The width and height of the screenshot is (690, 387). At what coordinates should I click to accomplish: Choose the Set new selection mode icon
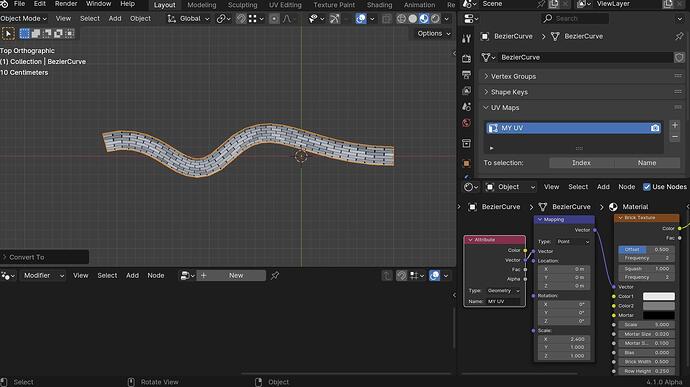click(x=25, y=33)
